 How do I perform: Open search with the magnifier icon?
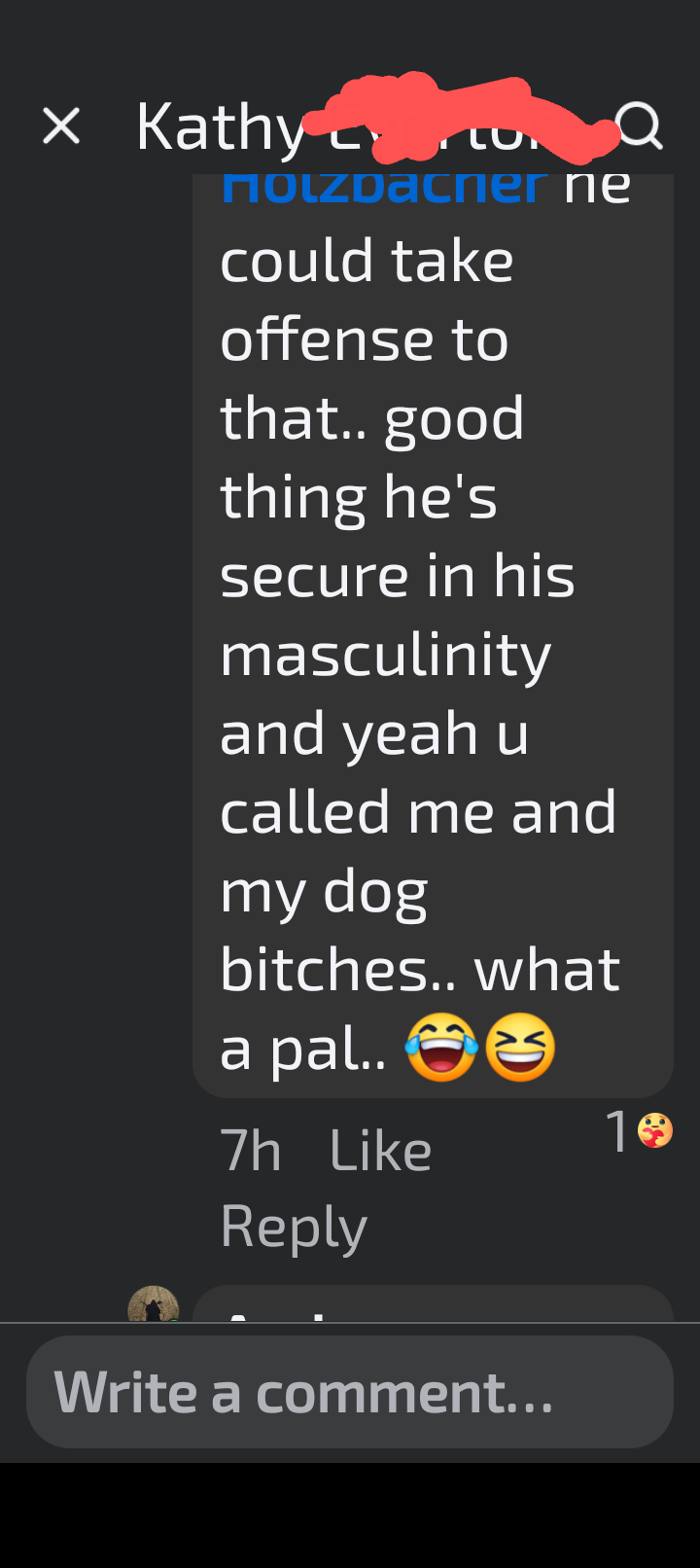coord(640,126)
